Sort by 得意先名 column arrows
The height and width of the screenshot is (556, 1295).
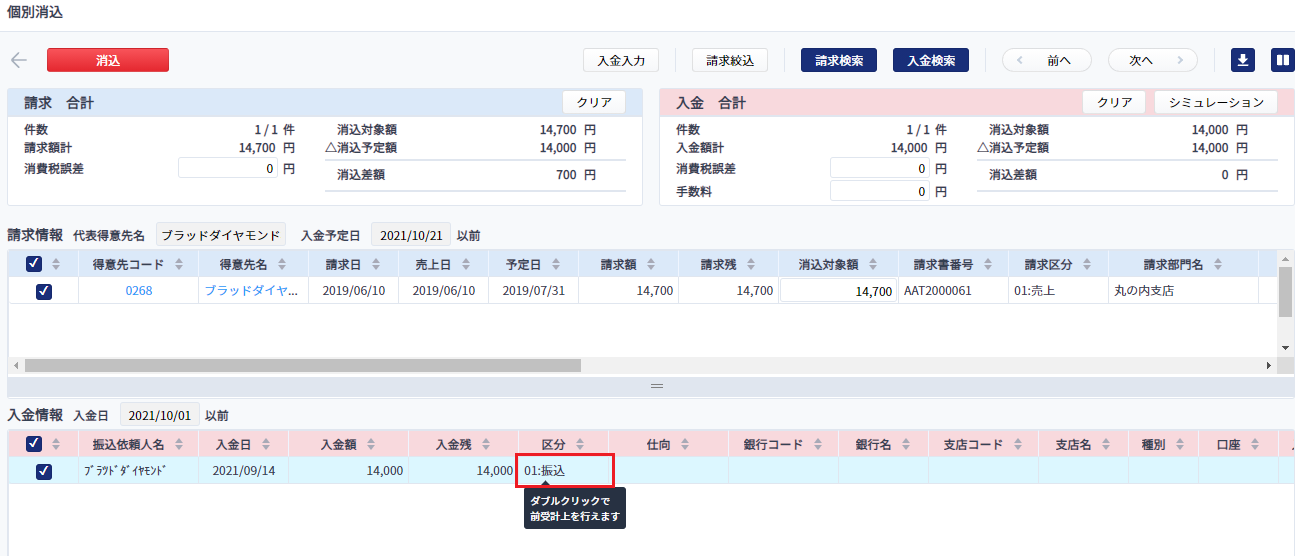point(282,264)
